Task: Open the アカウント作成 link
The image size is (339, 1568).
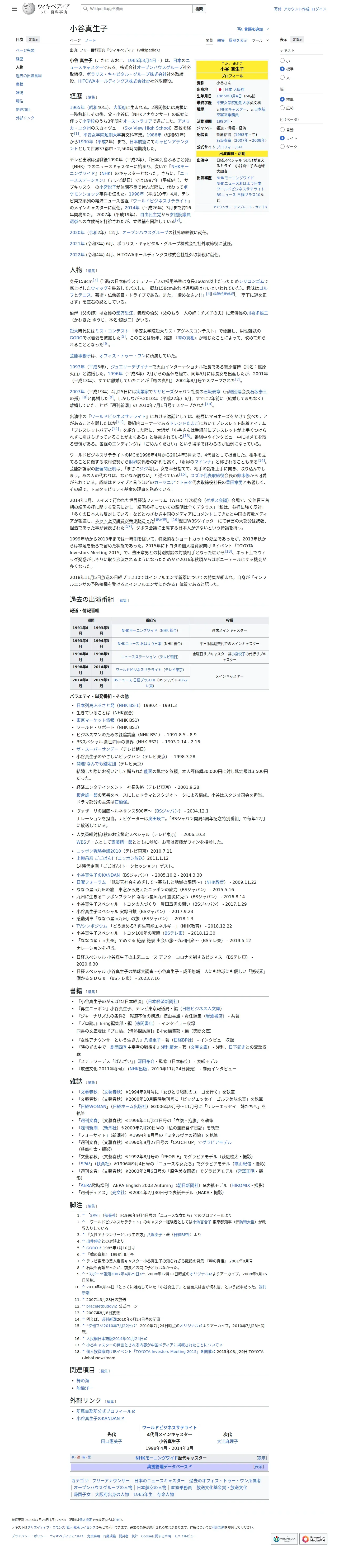Action: tap(296, 9)
